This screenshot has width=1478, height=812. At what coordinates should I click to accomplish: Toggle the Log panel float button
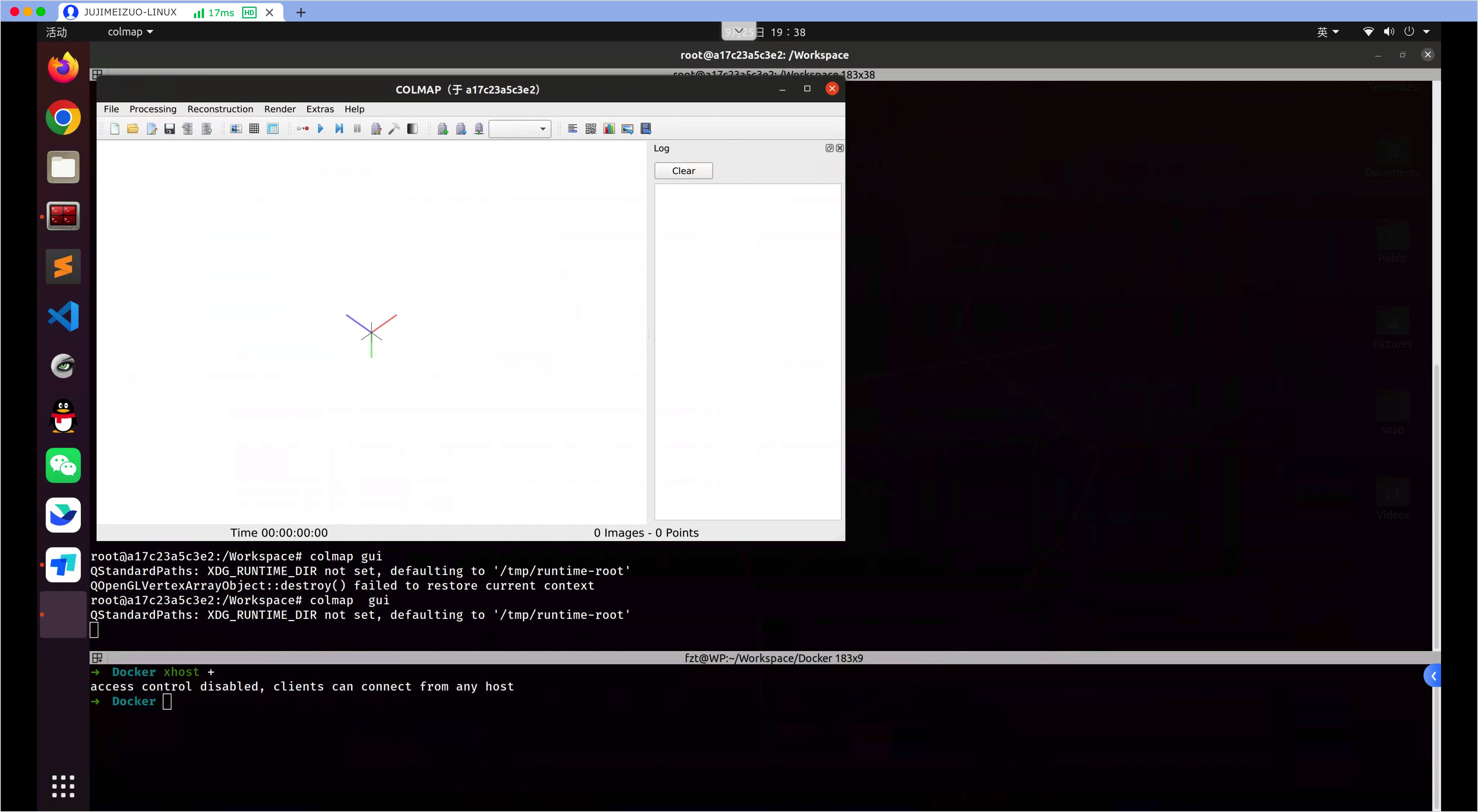click(x=829, y=148)
